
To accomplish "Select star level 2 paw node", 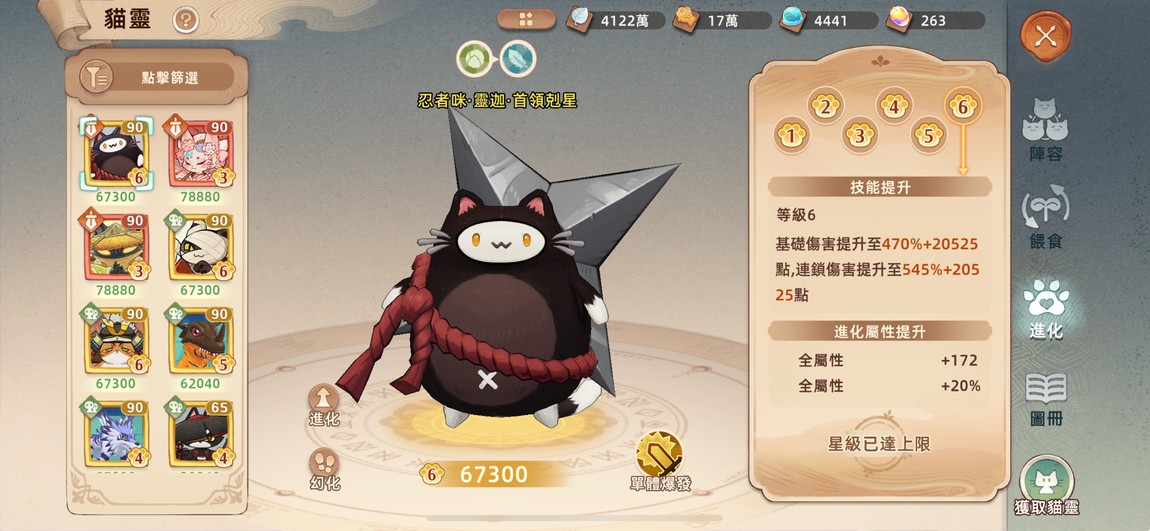I will 825,107.
